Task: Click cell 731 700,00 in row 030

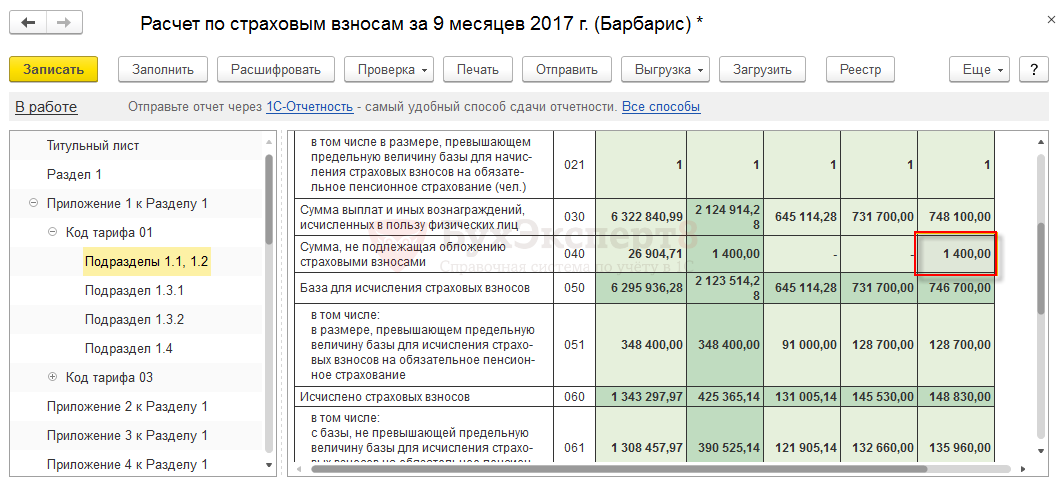Action: point(879,216)
